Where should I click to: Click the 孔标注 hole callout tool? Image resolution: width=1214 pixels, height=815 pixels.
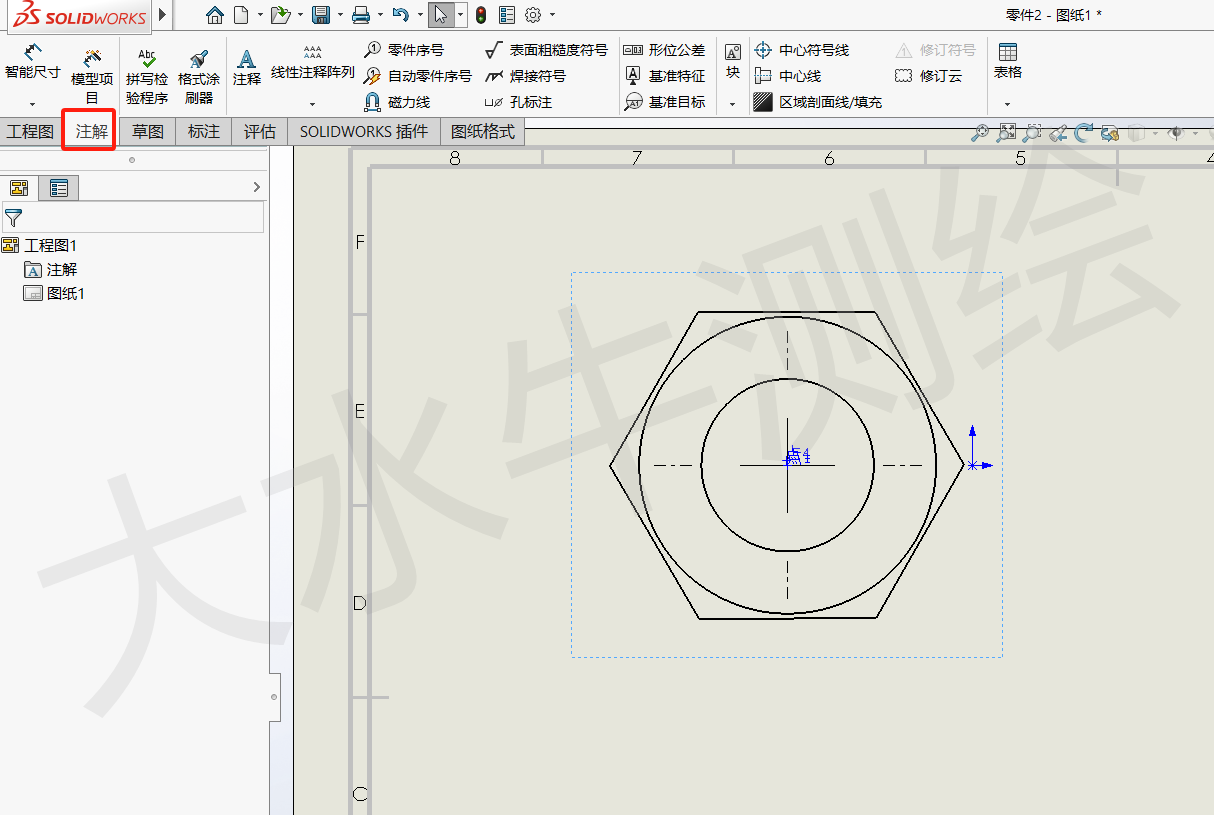518,102
